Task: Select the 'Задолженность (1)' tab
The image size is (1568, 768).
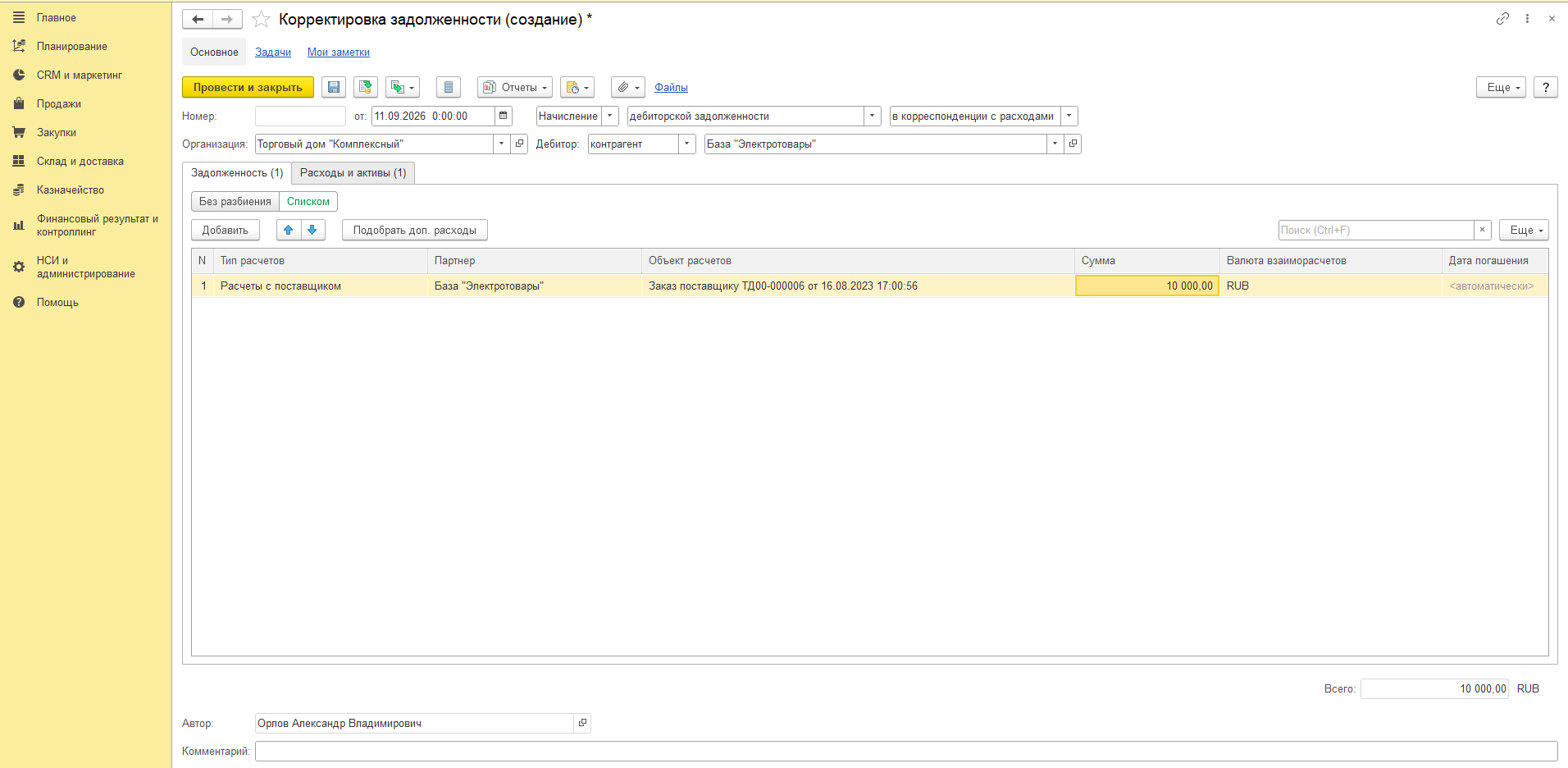Action: coord(237,172)
